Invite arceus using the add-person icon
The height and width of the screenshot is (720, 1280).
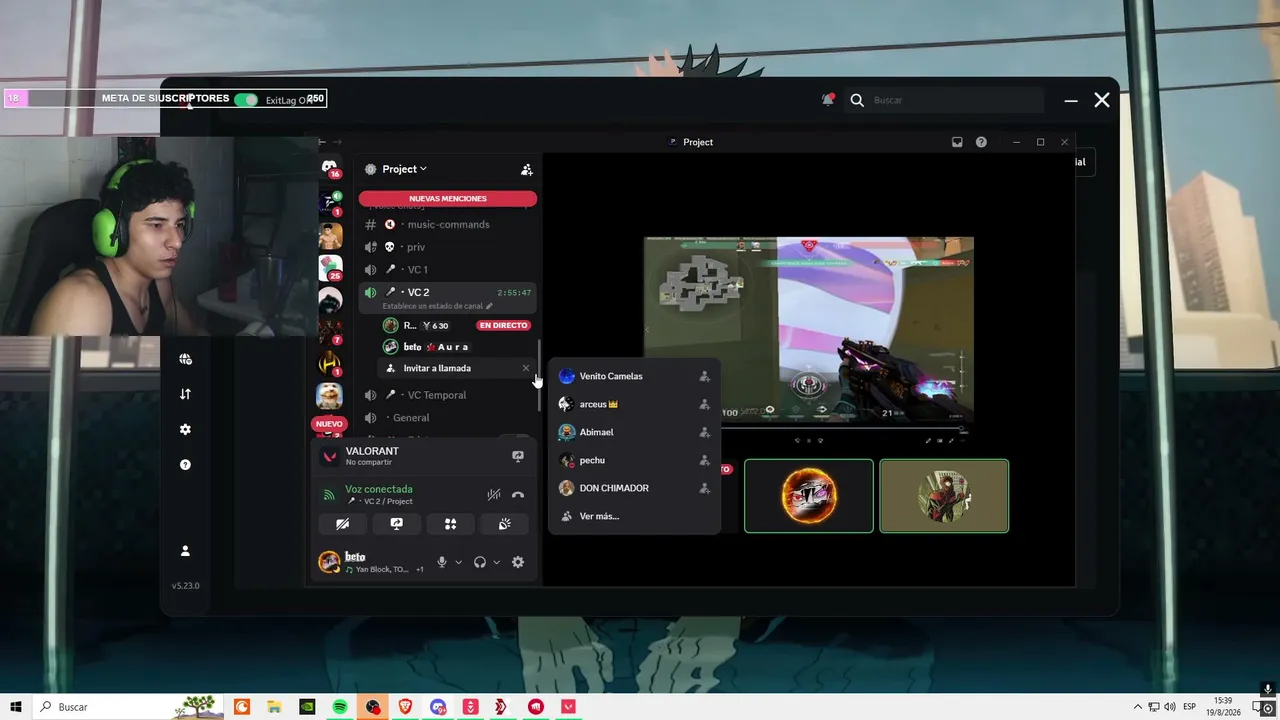[x=704, y=405]
